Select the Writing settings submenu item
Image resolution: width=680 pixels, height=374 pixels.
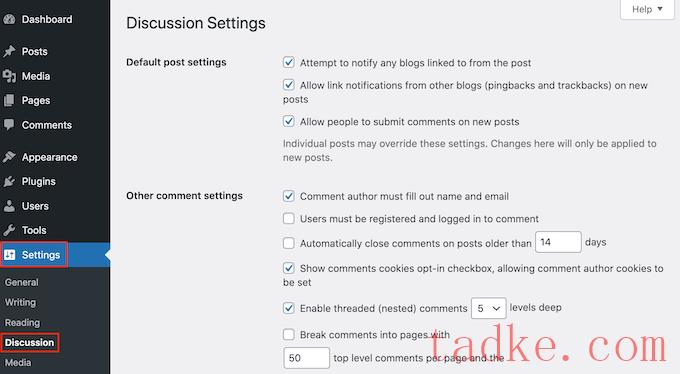(20, 302)
